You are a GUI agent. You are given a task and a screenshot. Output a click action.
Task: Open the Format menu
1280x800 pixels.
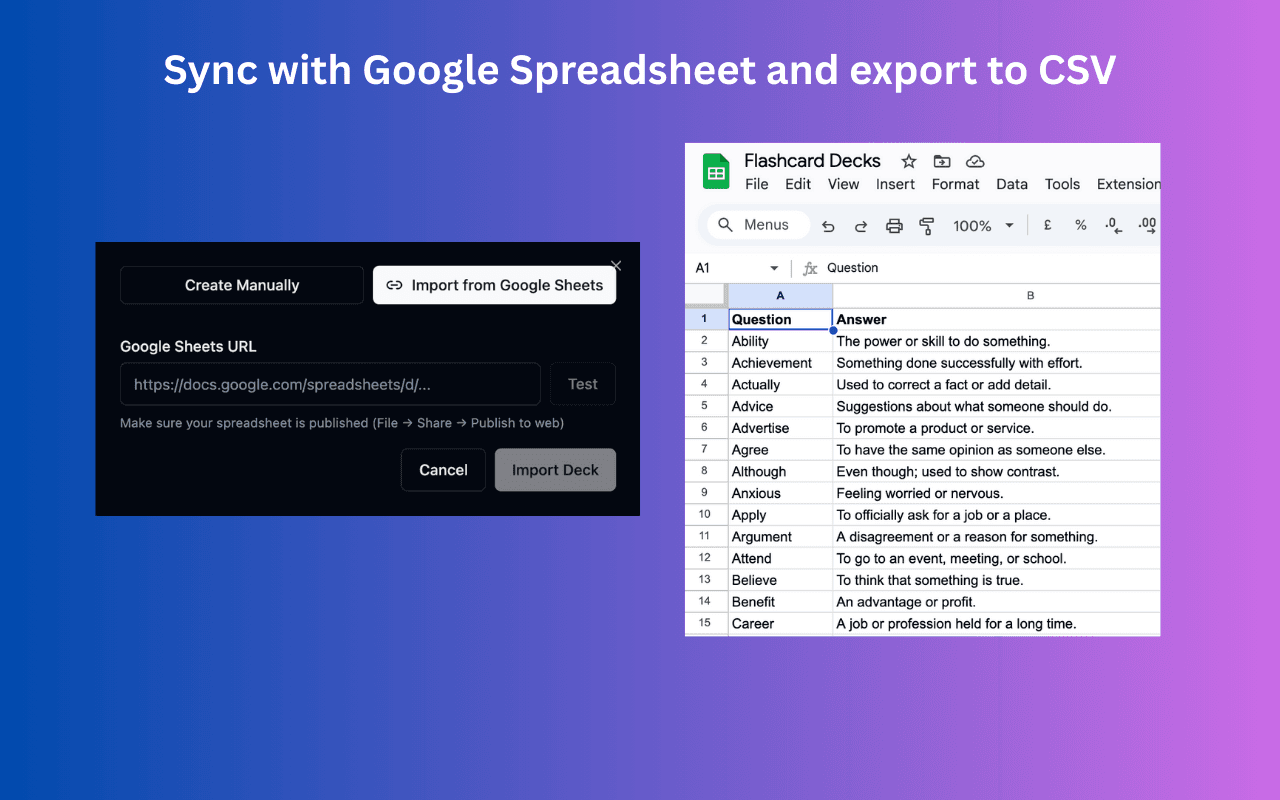pos(955,184)
